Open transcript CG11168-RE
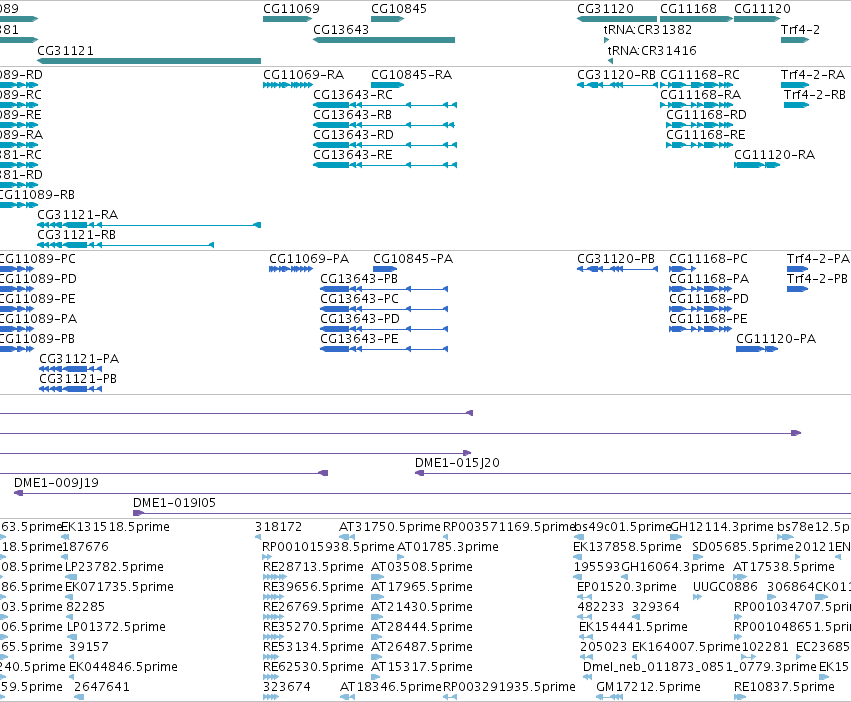 coord(700,145)
